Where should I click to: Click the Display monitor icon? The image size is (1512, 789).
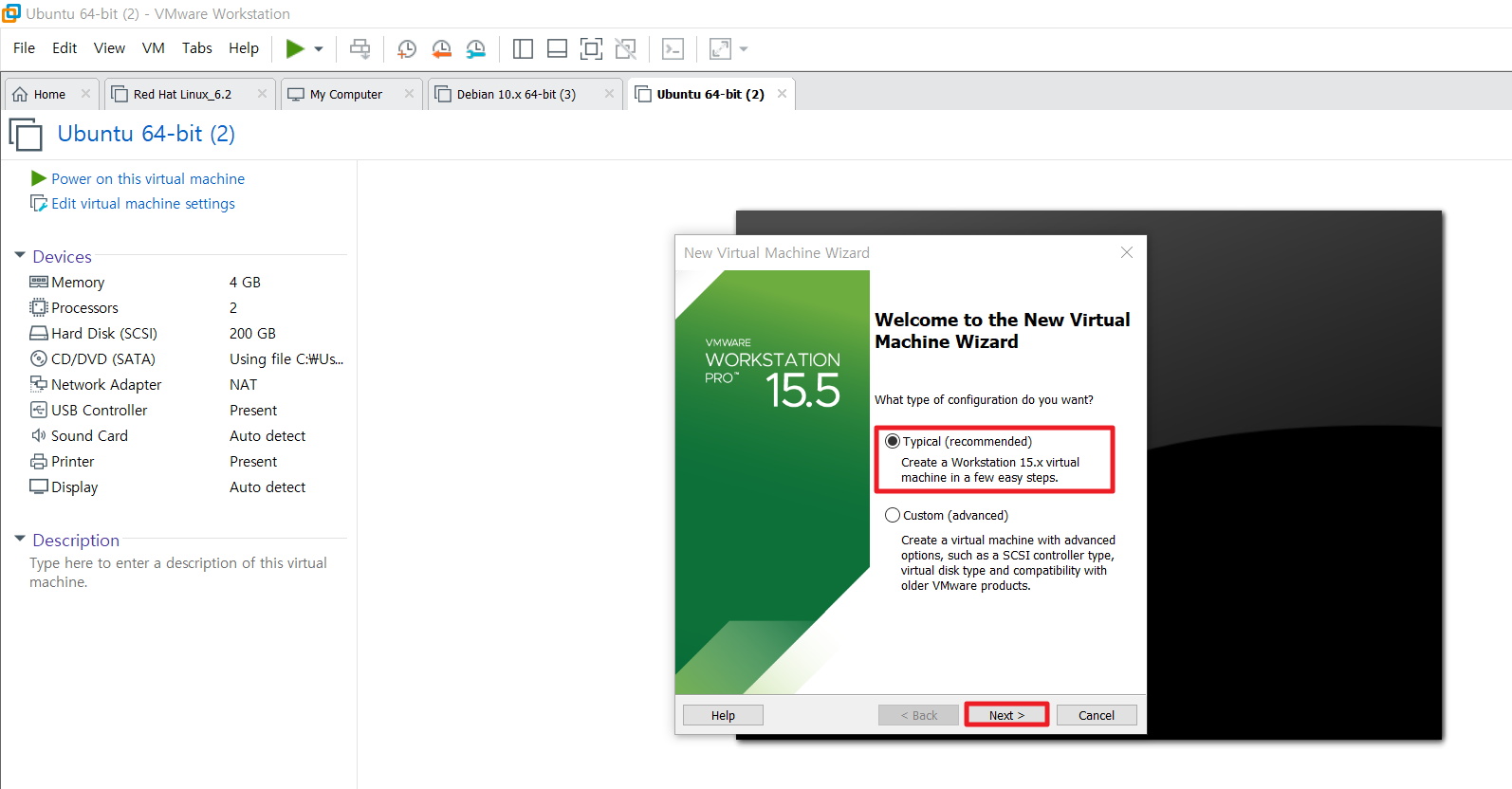pos(39,486)
